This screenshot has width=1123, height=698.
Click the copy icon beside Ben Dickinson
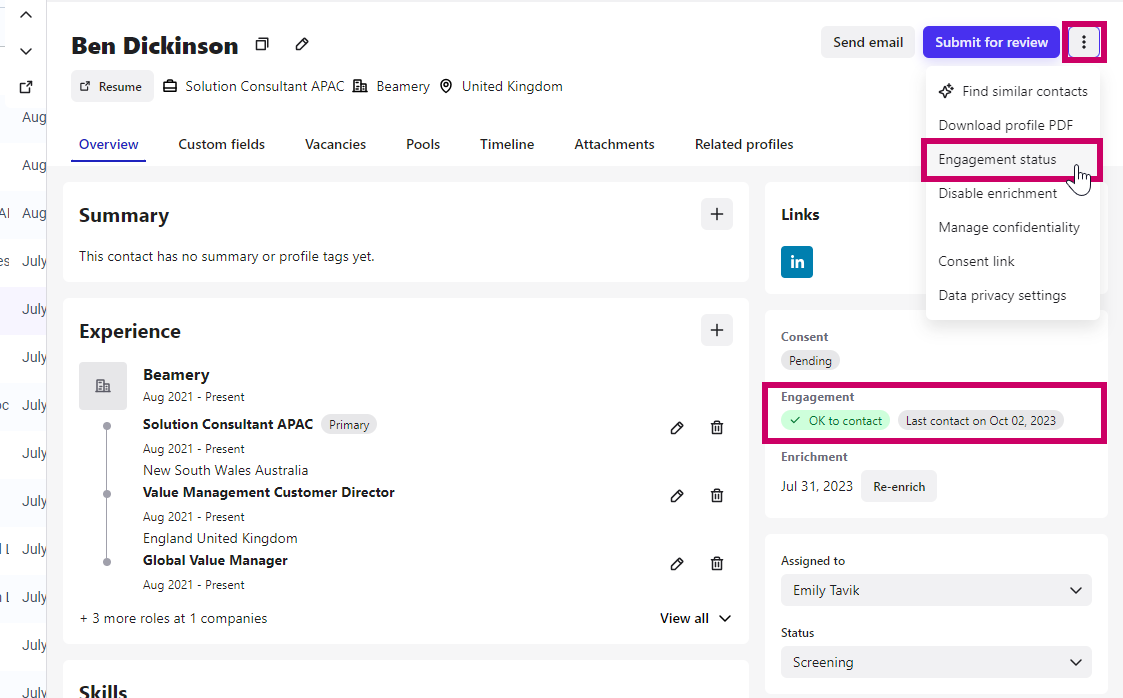click(x=262, y=44)
